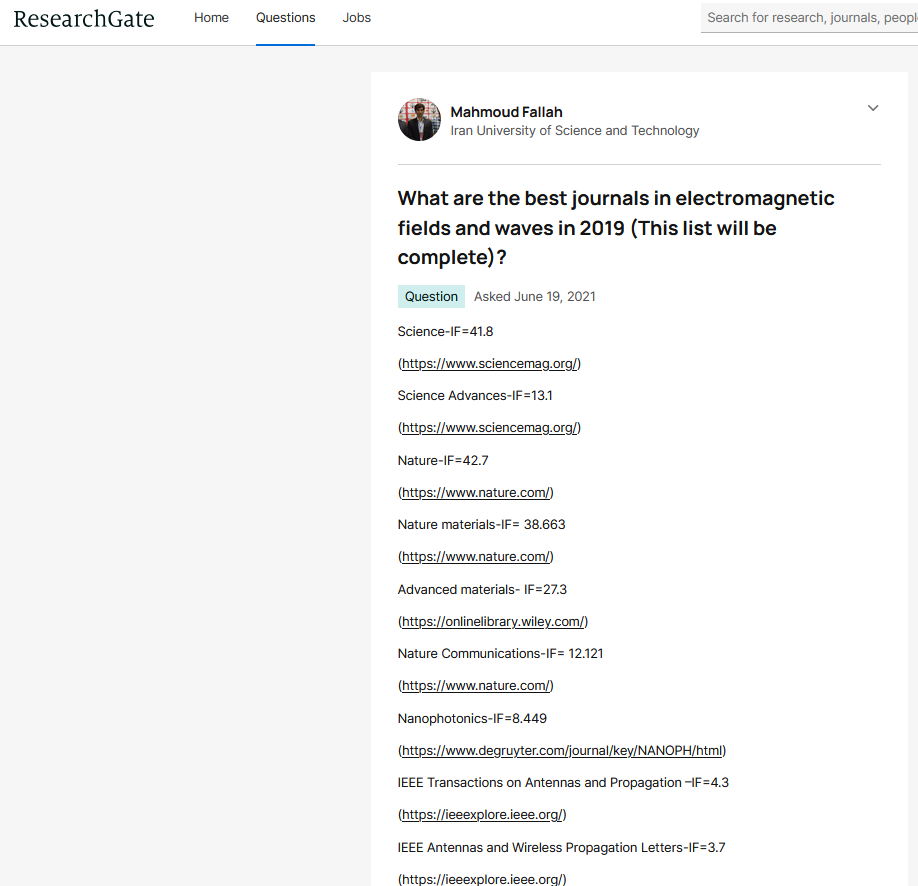918x886 pixels.
Task: Visit Iran University of Science and Technology
Action: point(574,131)
